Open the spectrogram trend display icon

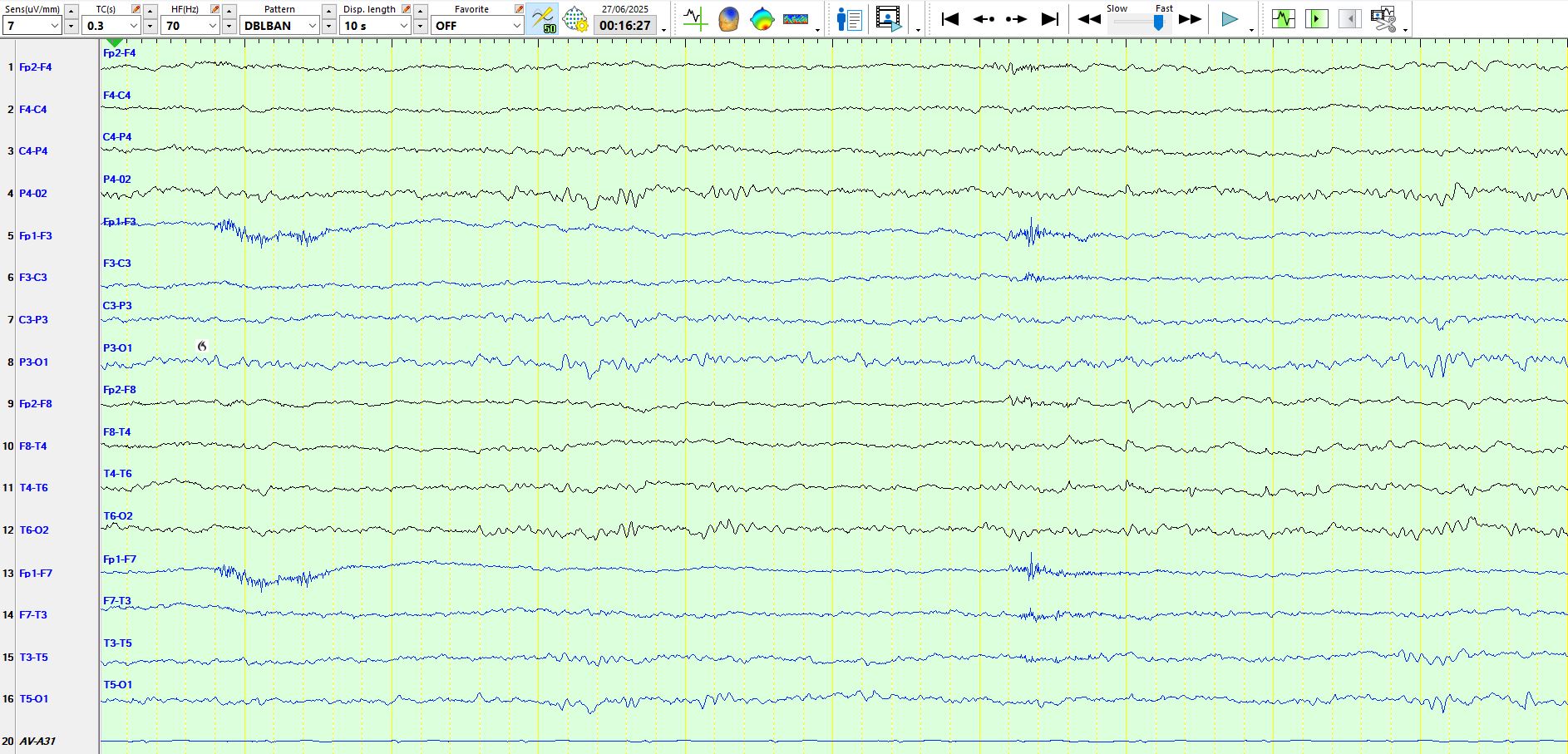click(x=796, y=19)
